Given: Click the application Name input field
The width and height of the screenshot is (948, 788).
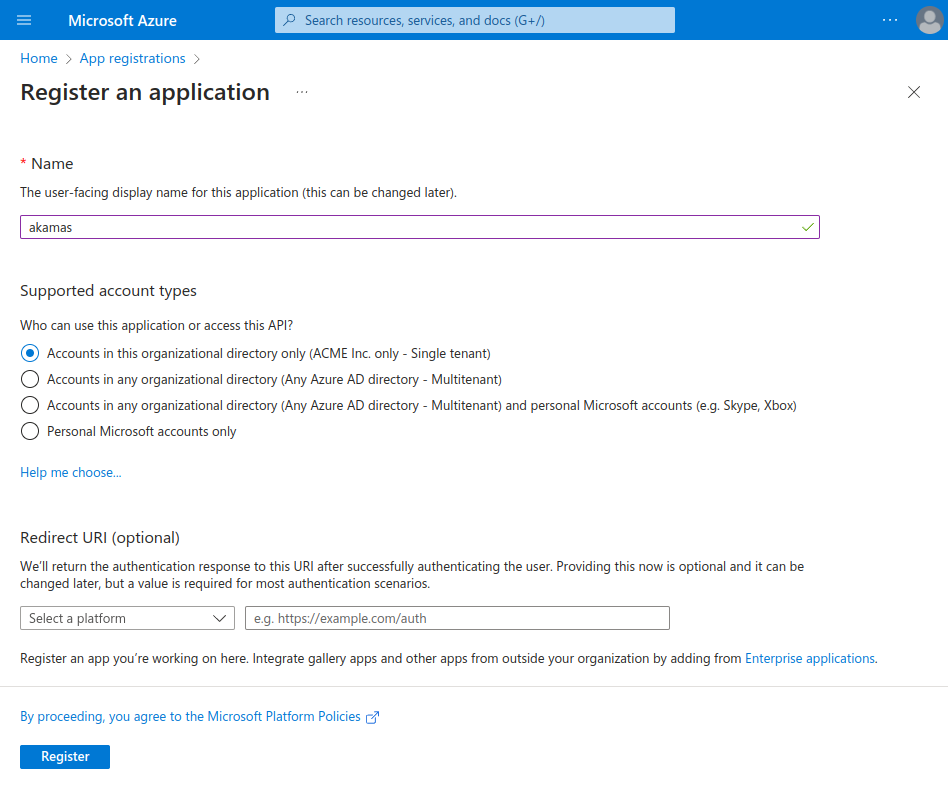Looking at the screenshot, I should (x=410, y=227).
